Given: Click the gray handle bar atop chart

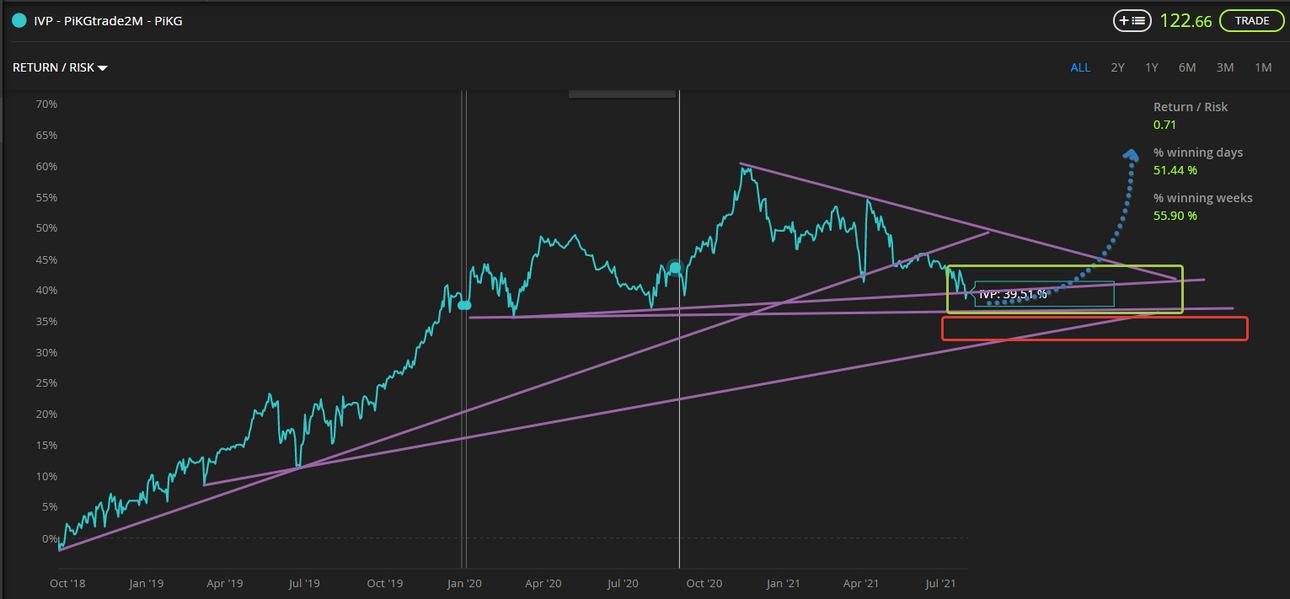Looking at the screenshot, I should [622, 95].
